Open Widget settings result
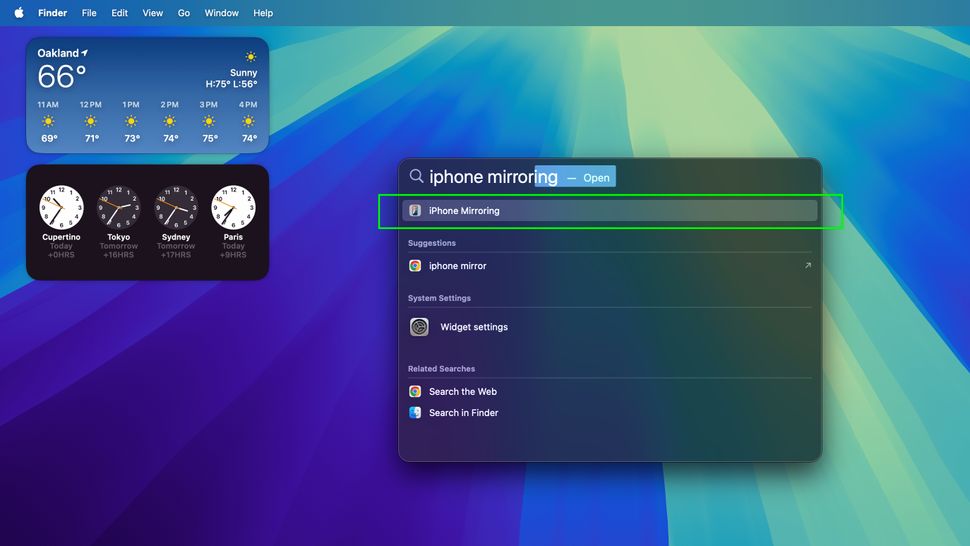The width and height of the screenshot is (970, 546). [609, 326]
